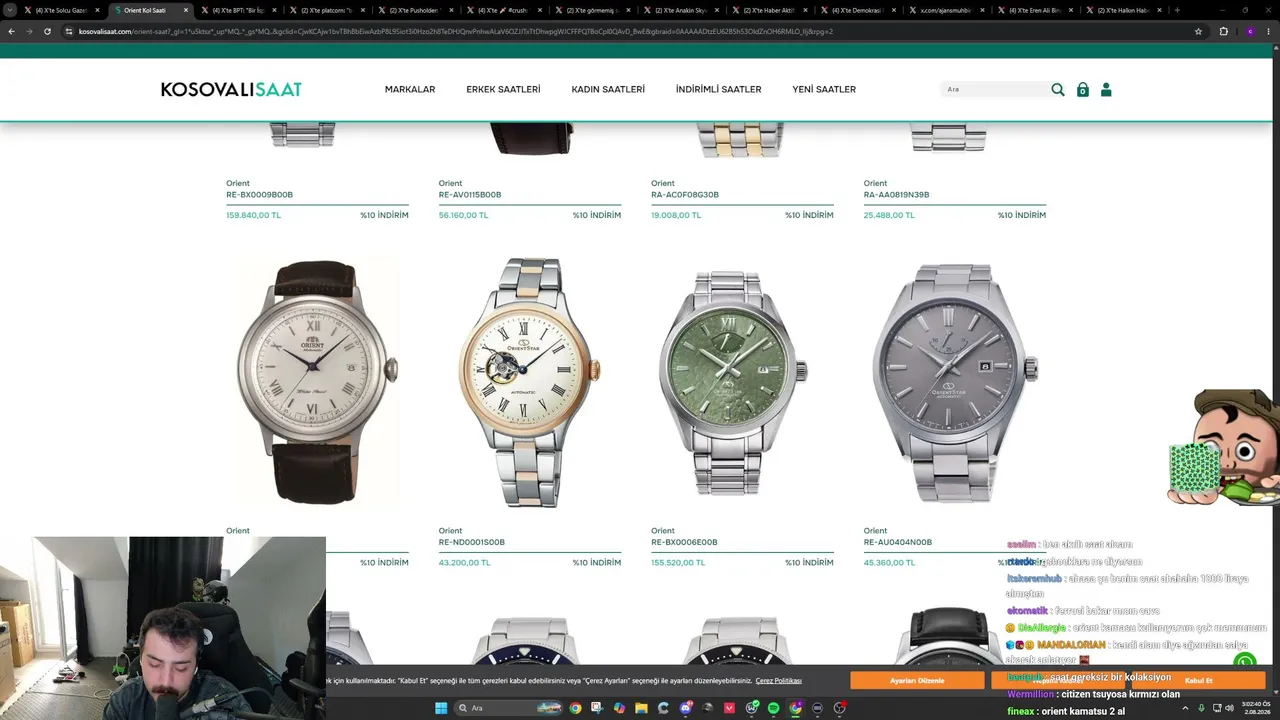Click the price 19.008,00 TL

[x=676, y=215]
